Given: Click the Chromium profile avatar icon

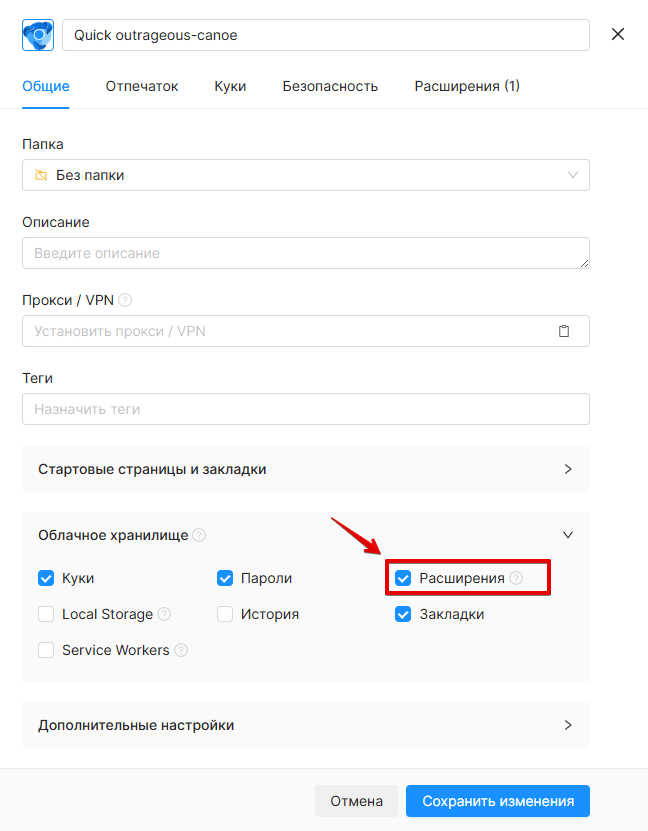Looking at the screenshot, I should point(38,35).
